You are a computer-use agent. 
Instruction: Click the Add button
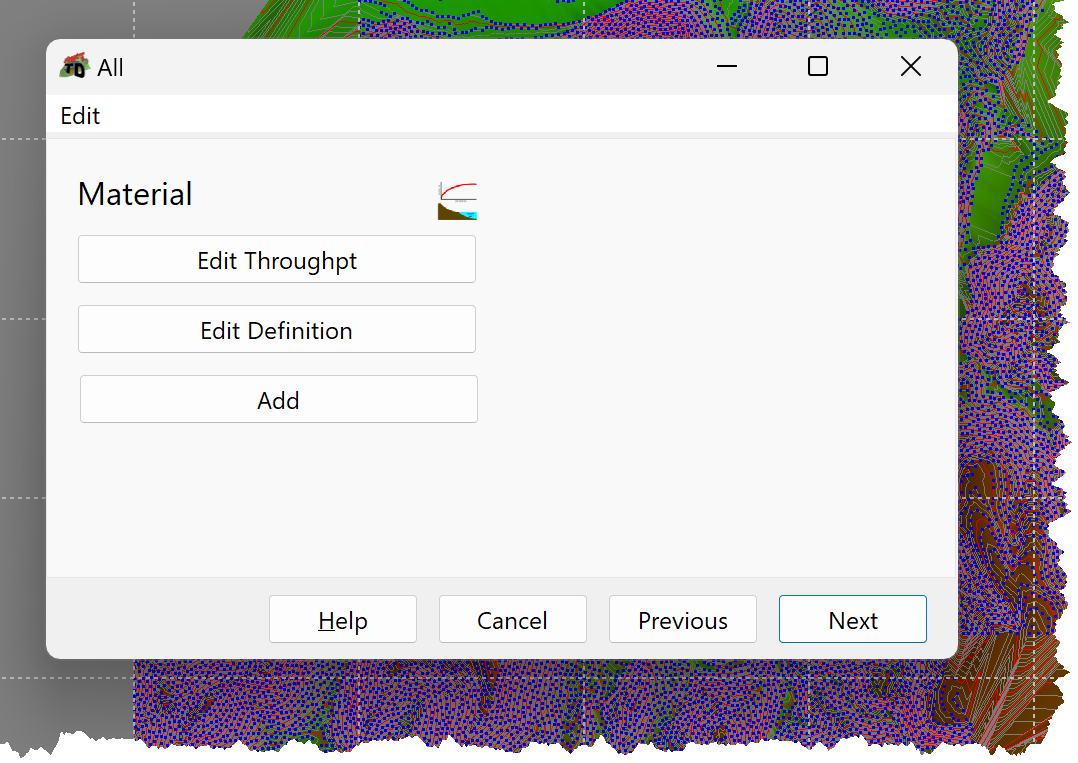tap(278, 399)
